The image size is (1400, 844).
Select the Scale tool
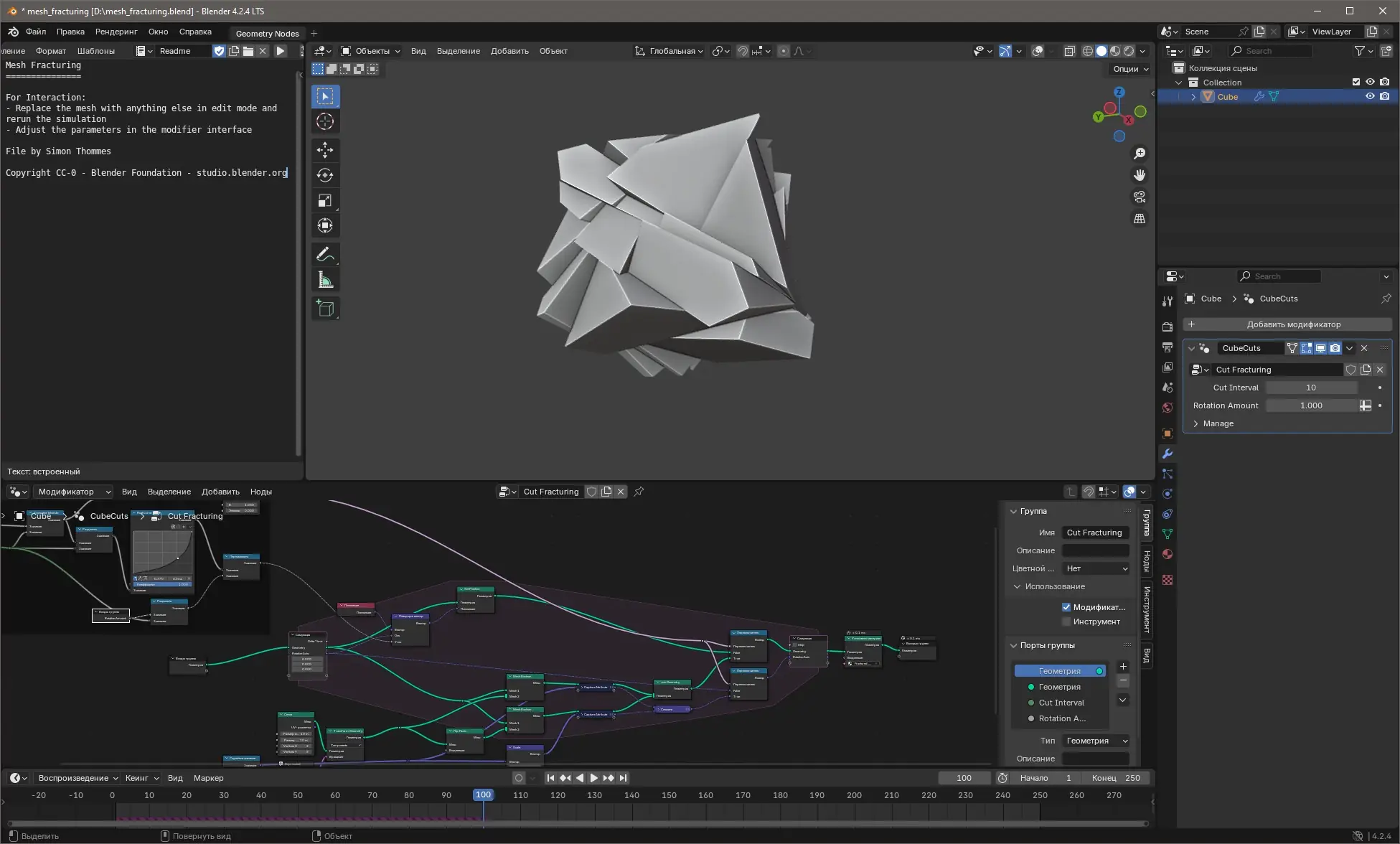pos(325,200)
